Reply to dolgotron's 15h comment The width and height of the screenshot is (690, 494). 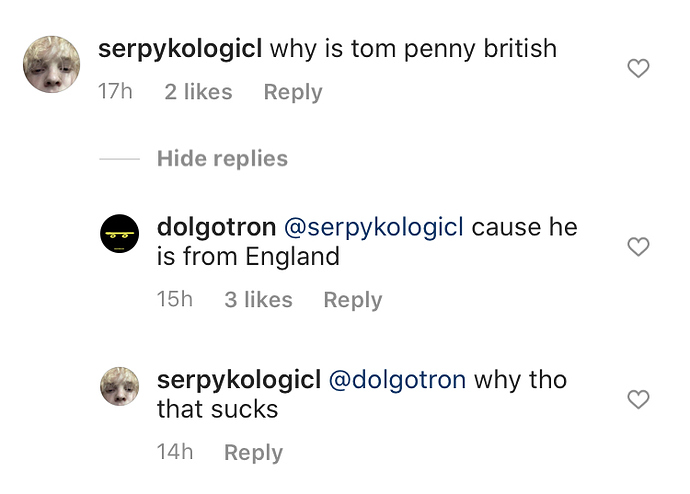tap(353, 300)
